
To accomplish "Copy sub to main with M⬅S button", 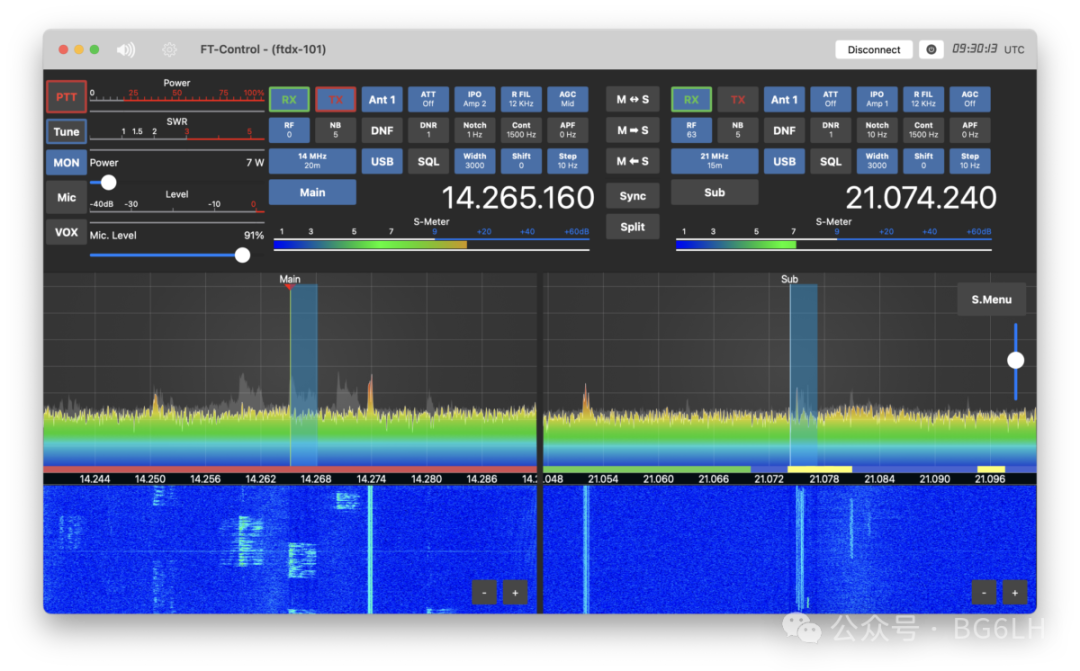I will [632, 161].
